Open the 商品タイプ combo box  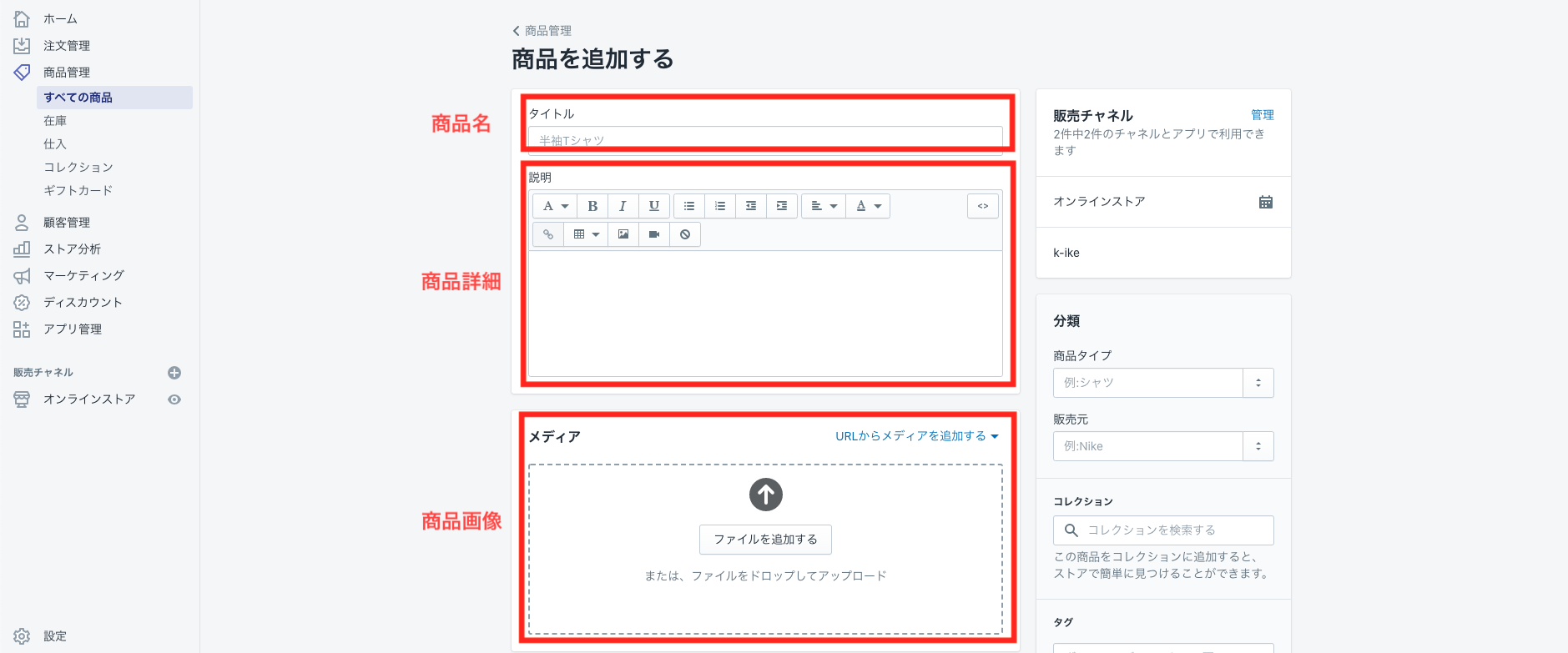click(1163, 383)
